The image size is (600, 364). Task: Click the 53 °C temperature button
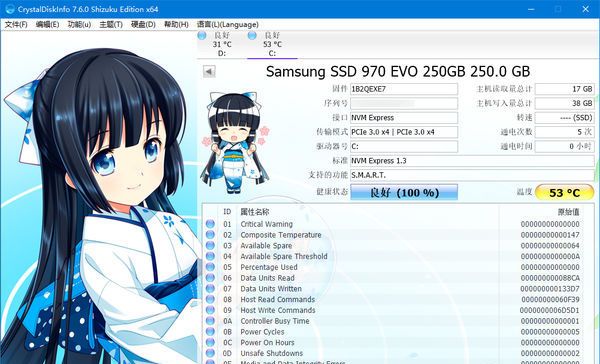coord(564,193)
